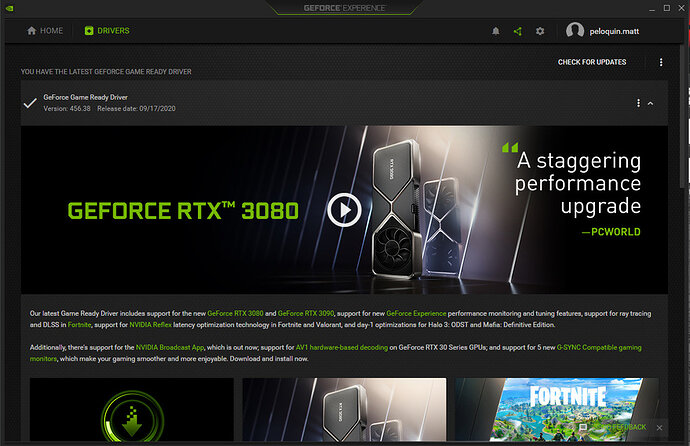Open the RTX graphics card thumbnail
Screen dimensions: 690x446
click(x=344, y=409)
